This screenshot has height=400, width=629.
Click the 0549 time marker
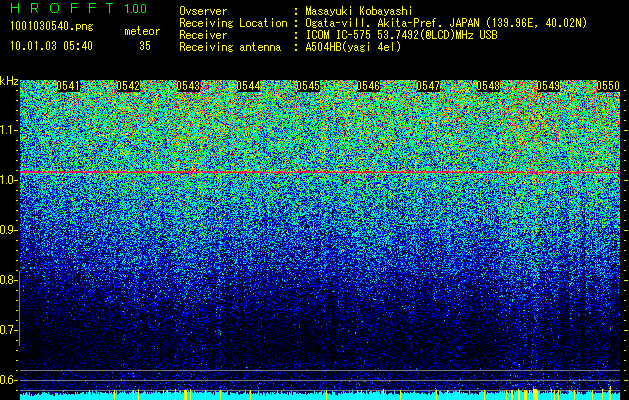tap(548, 86)
